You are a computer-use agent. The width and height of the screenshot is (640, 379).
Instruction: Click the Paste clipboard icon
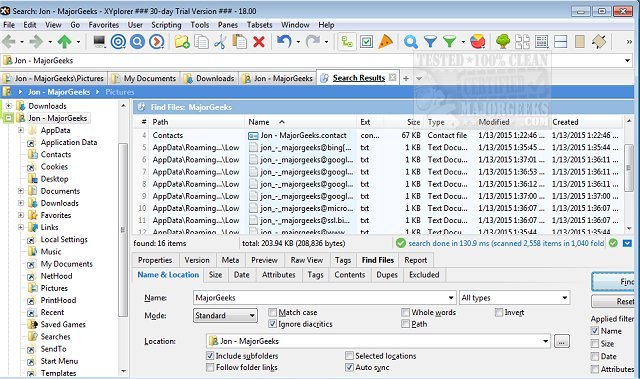(240, 42)
